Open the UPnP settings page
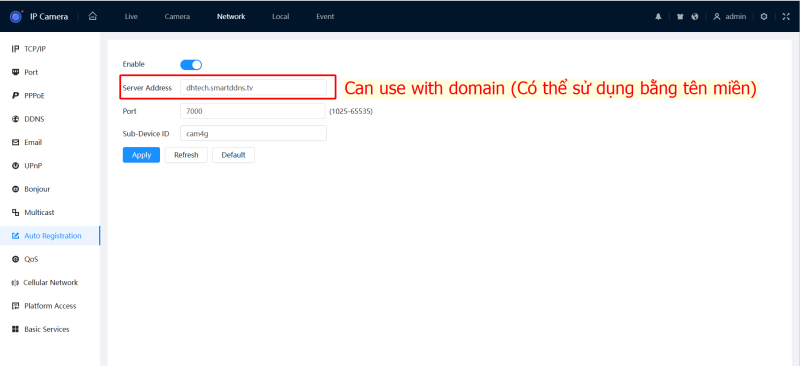Screen dimensions: 800x366 (x=50, y=166)
